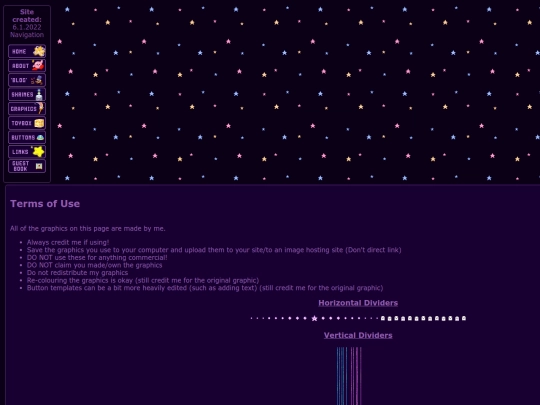Image resolution: width=540 pixels, height=405 pixels.
Task: Open the Links navigation button with star
Action: (x=27, y=152)
